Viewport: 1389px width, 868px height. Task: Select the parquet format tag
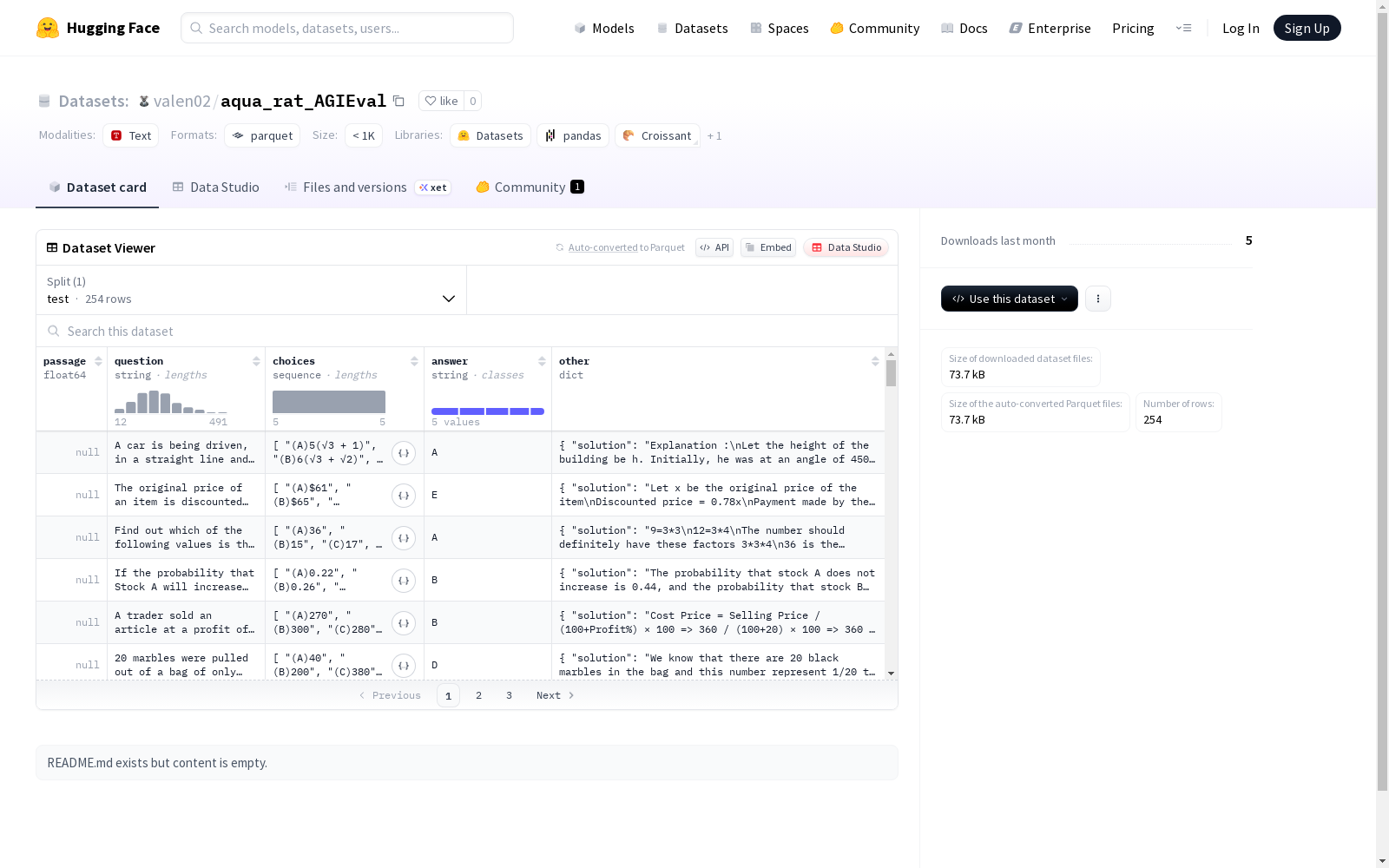pyautogui.click(x=262, y=135)
